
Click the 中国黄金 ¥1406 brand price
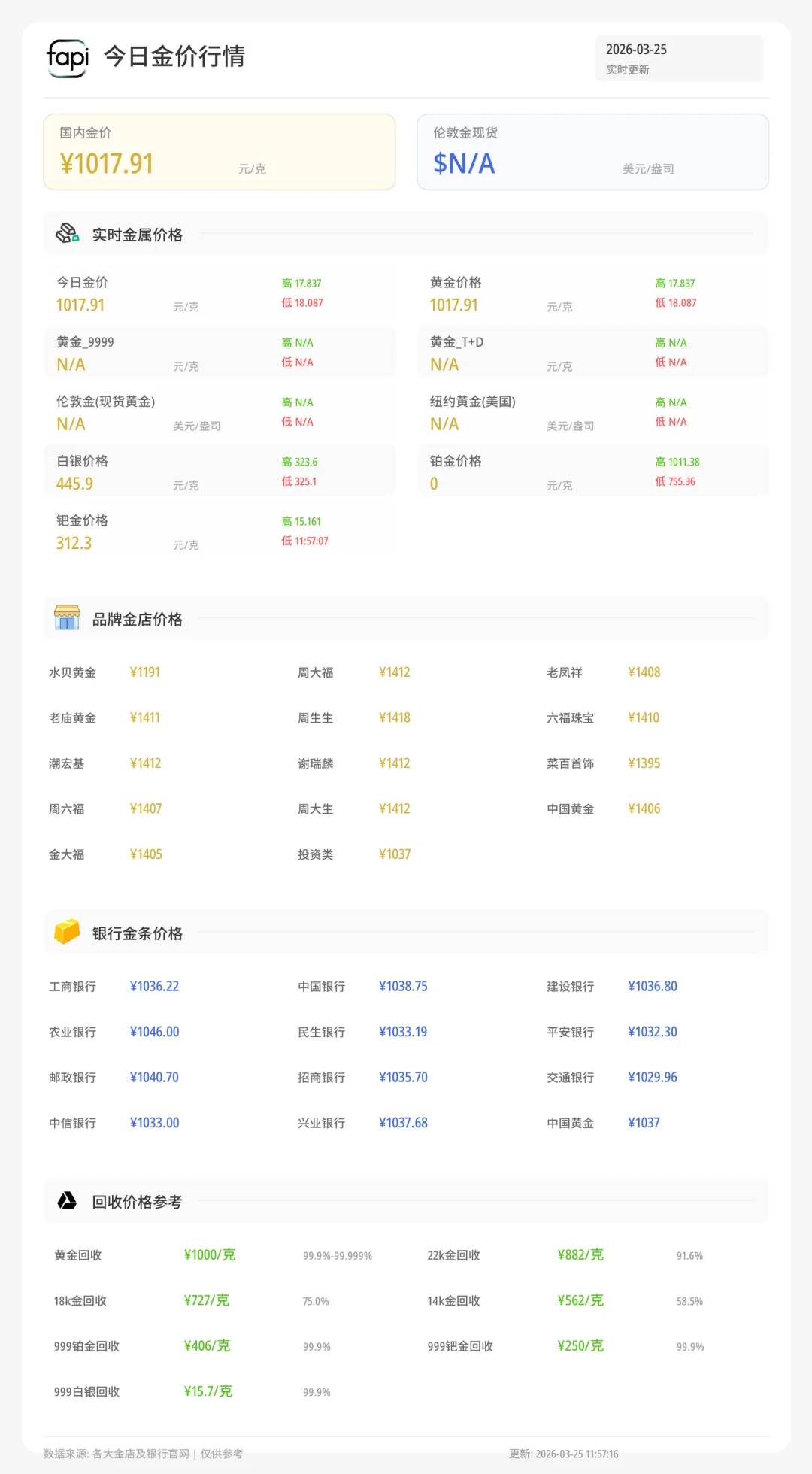point(644,809)
